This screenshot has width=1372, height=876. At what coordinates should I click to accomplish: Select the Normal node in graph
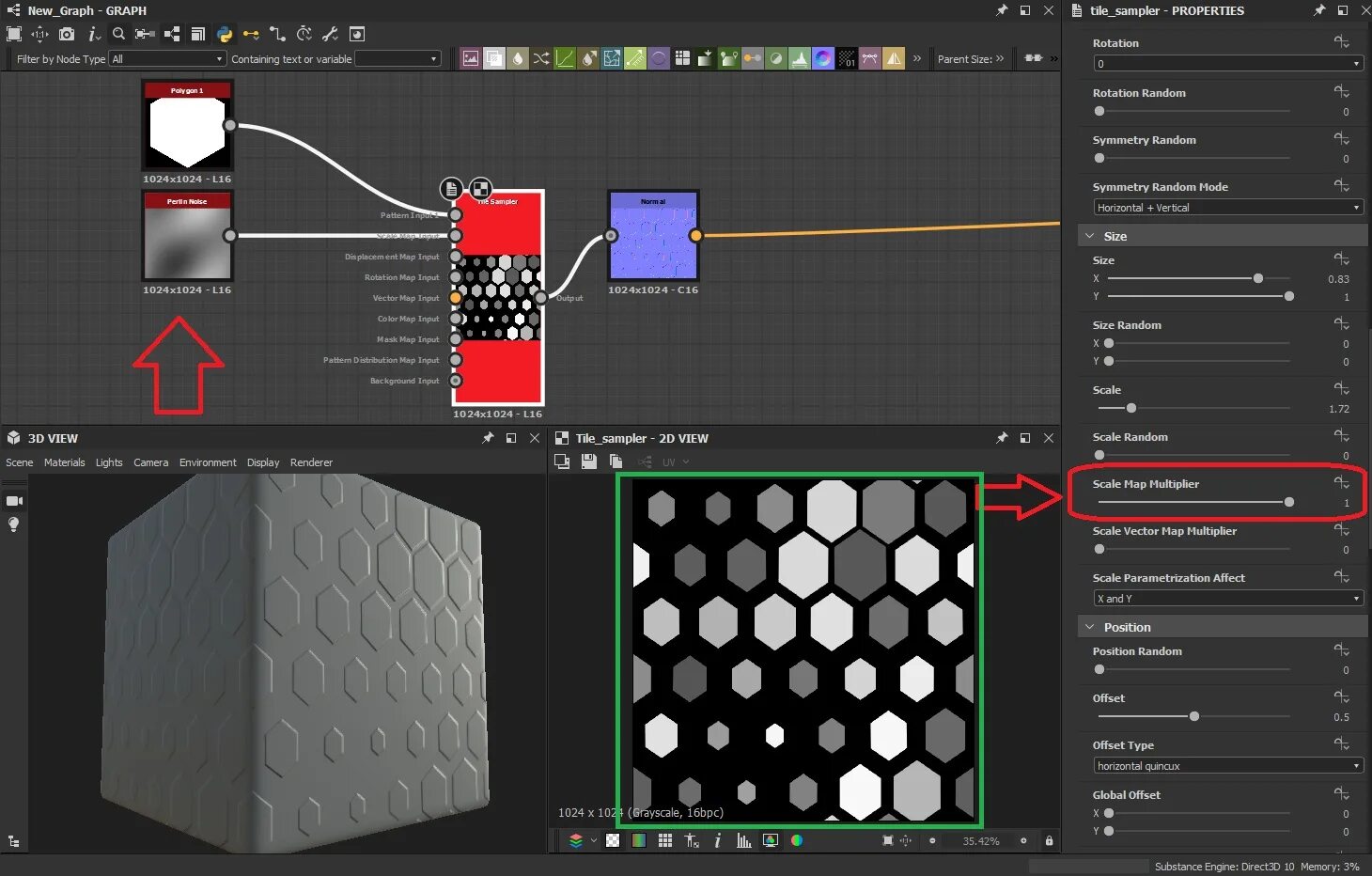click(x=653, y=235)
